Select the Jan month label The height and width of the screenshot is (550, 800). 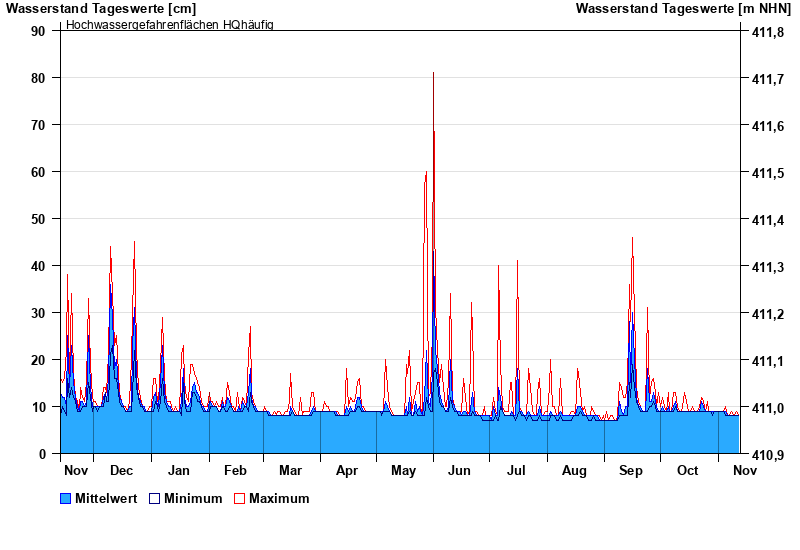(179, 470)
